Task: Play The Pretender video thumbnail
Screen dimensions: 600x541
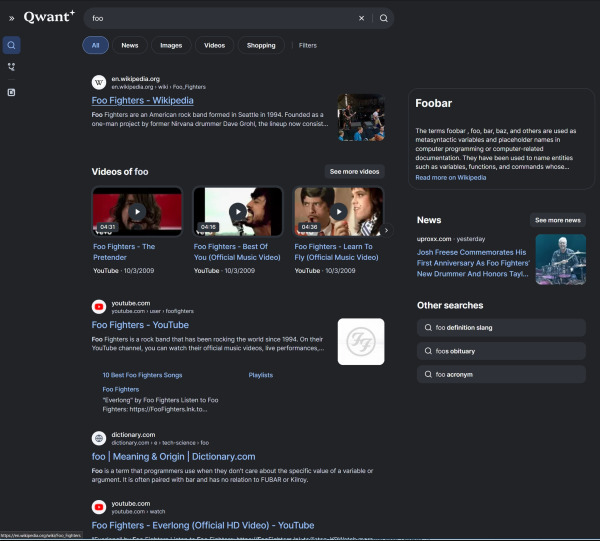Action: tap(137, 211)
